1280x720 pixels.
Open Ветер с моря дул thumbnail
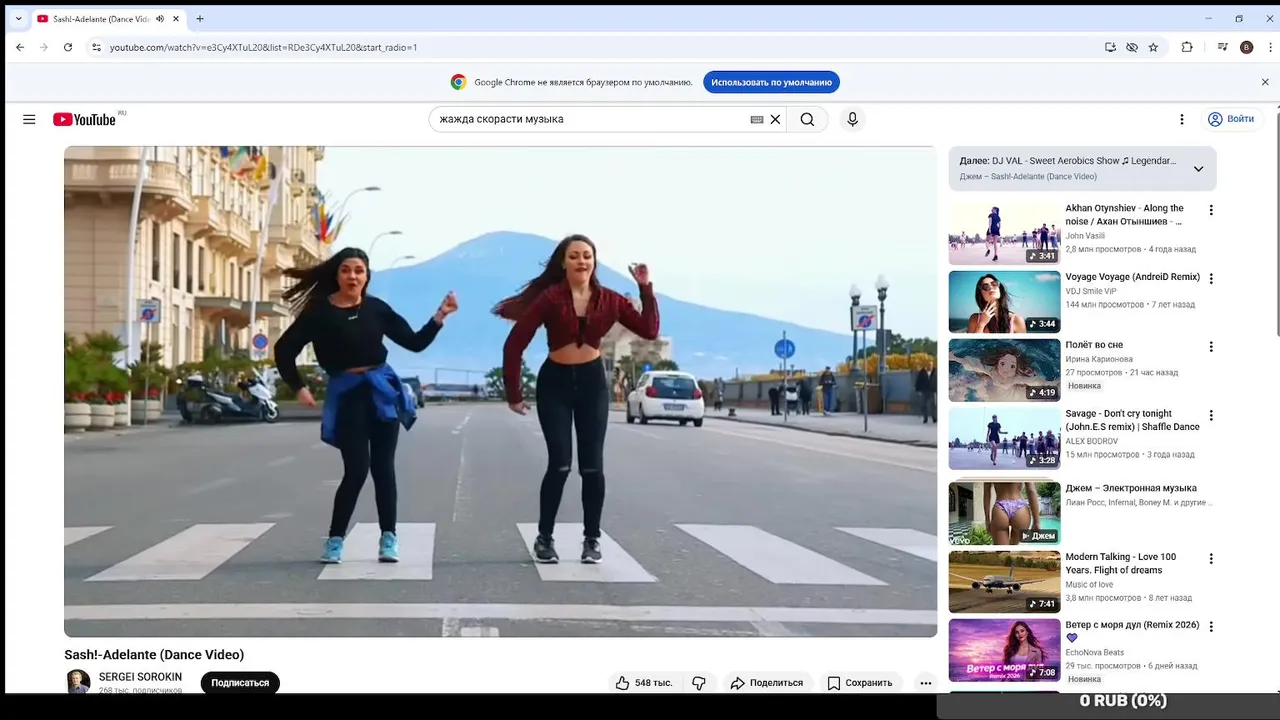[1004, 650]
